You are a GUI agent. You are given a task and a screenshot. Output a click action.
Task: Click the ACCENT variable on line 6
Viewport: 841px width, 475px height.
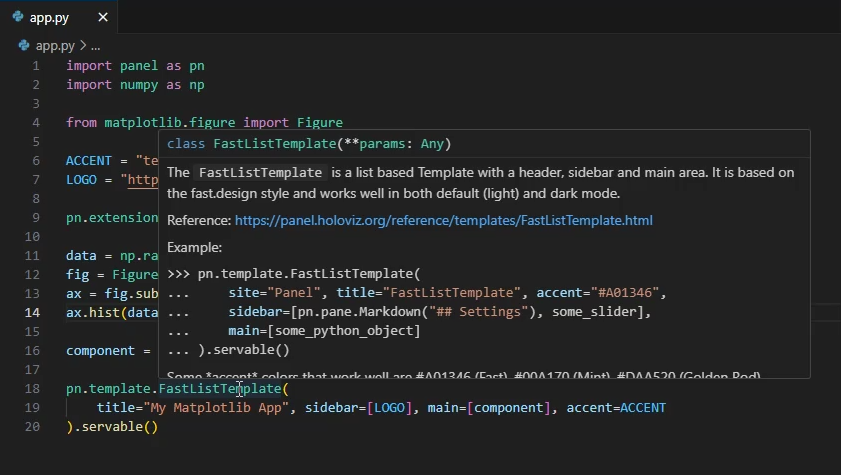click(89, 161)
